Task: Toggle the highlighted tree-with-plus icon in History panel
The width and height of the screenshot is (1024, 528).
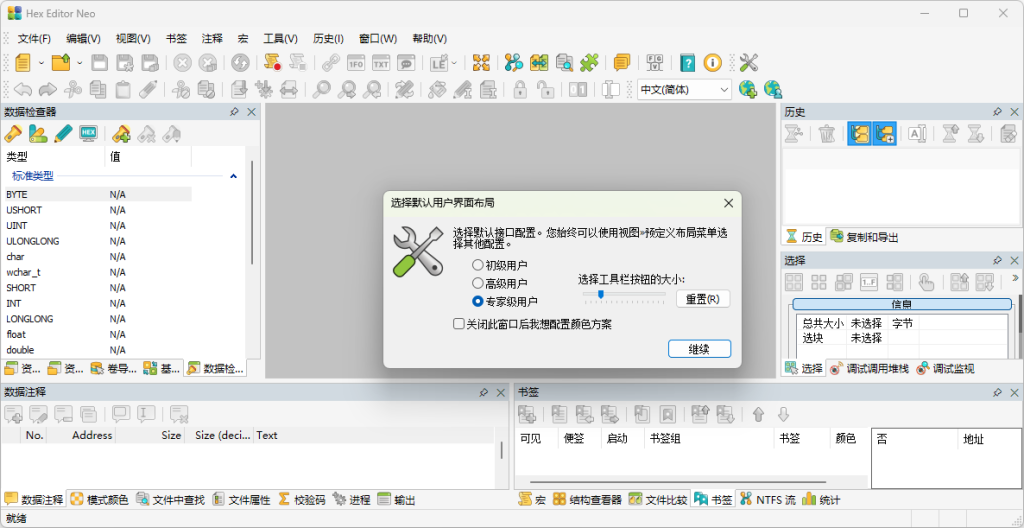Action: point(885,134)
